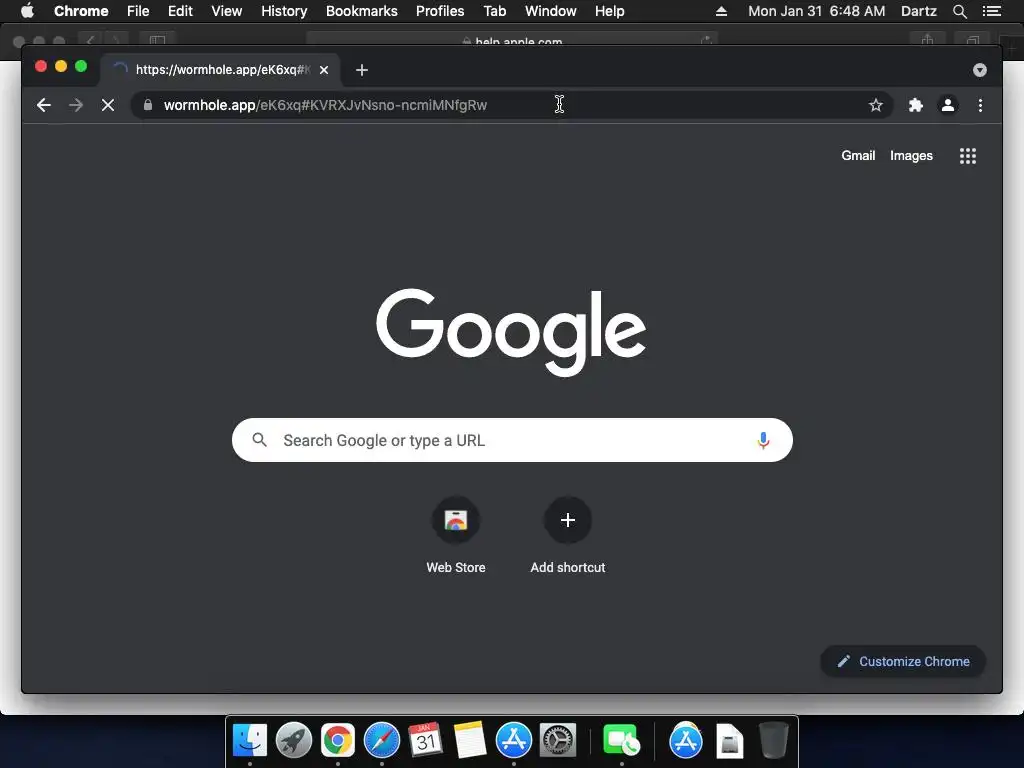Open Notes from the Dock
This screenshot has height=768, width=1024.
click(x=470, y=741)
